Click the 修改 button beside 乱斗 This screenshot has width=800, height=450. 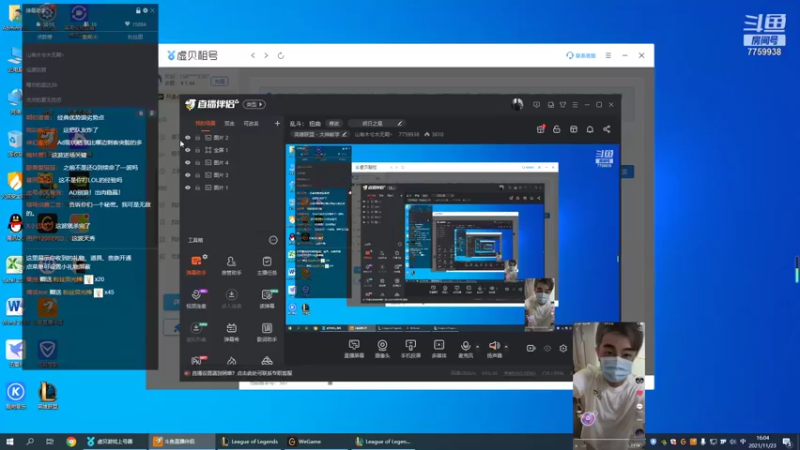(334, 123)
